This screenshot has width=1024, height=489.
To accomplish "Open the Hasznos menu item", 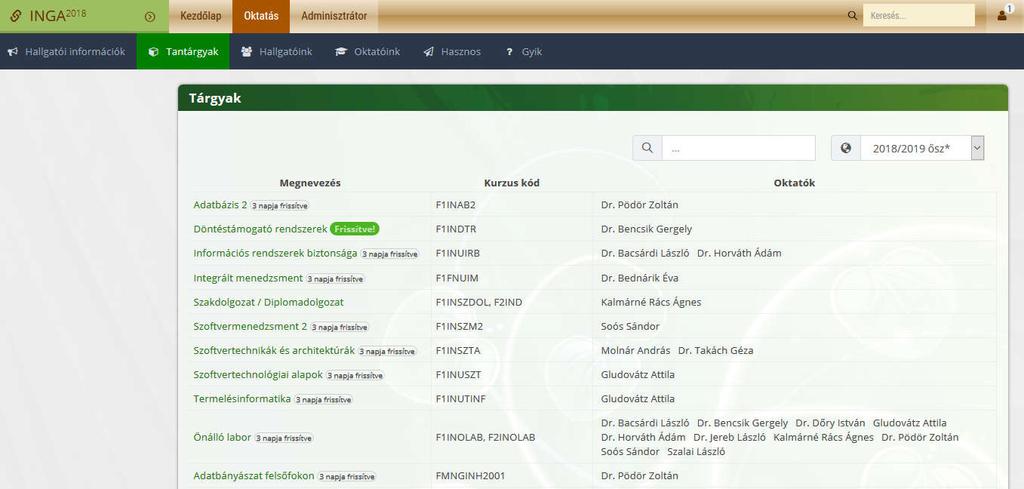I will tap(453, 52).
